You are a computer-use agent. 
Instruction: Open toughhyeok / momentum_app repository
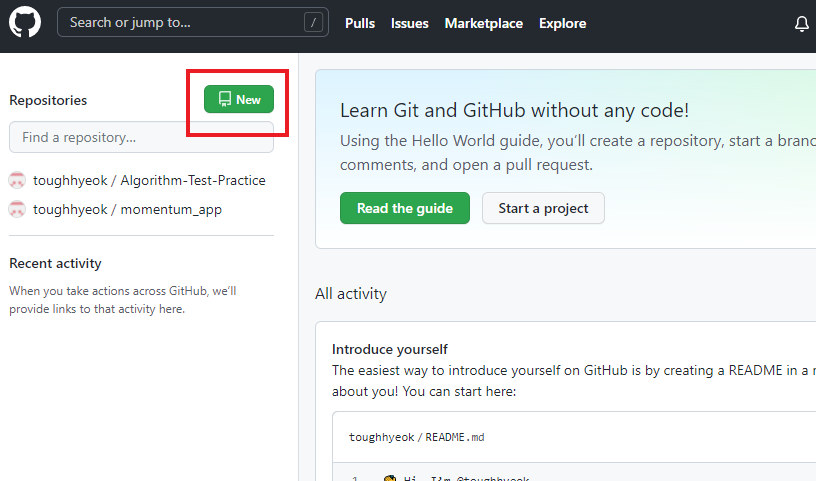[128, 209]
